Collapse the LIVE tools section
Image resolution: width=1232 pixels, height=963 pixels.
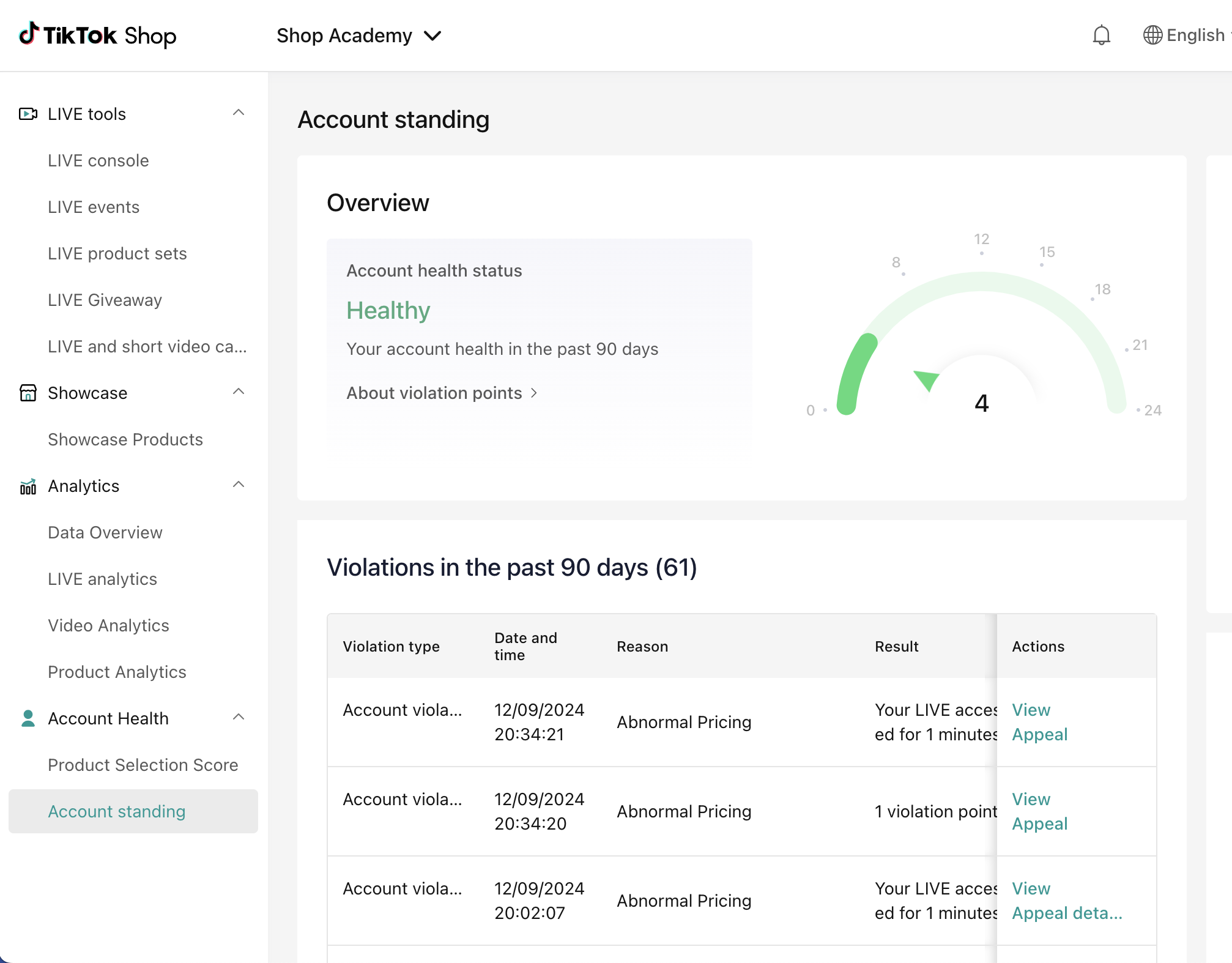239,113
